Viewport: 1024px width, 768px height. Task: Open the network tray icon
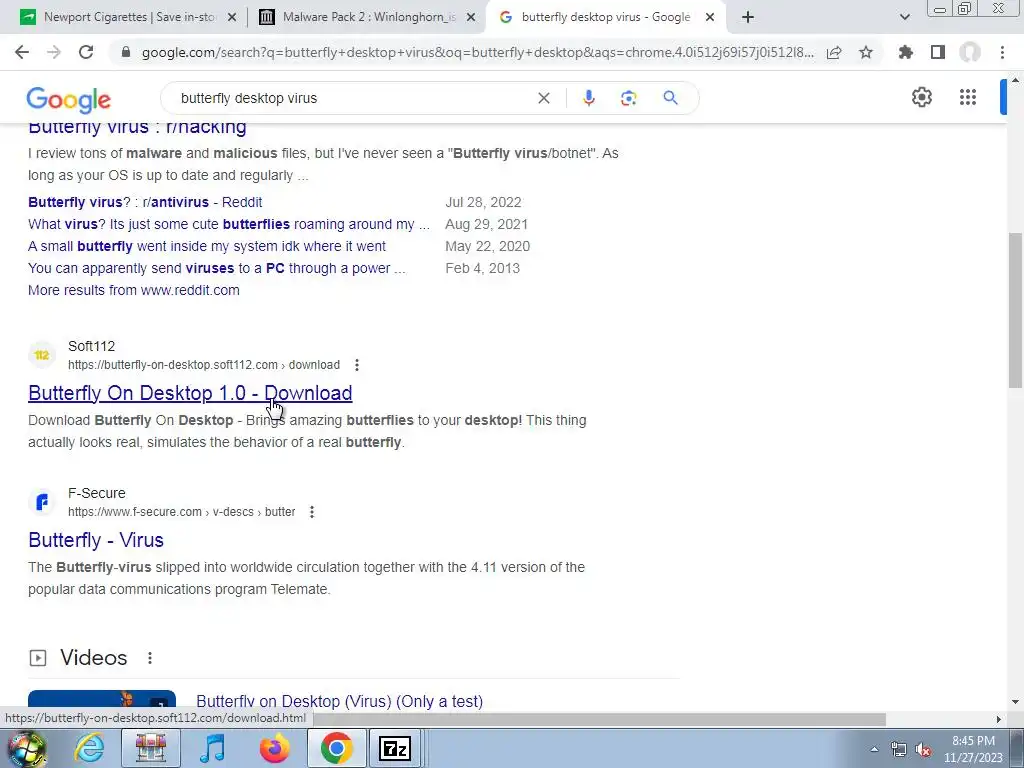(899, 750)
